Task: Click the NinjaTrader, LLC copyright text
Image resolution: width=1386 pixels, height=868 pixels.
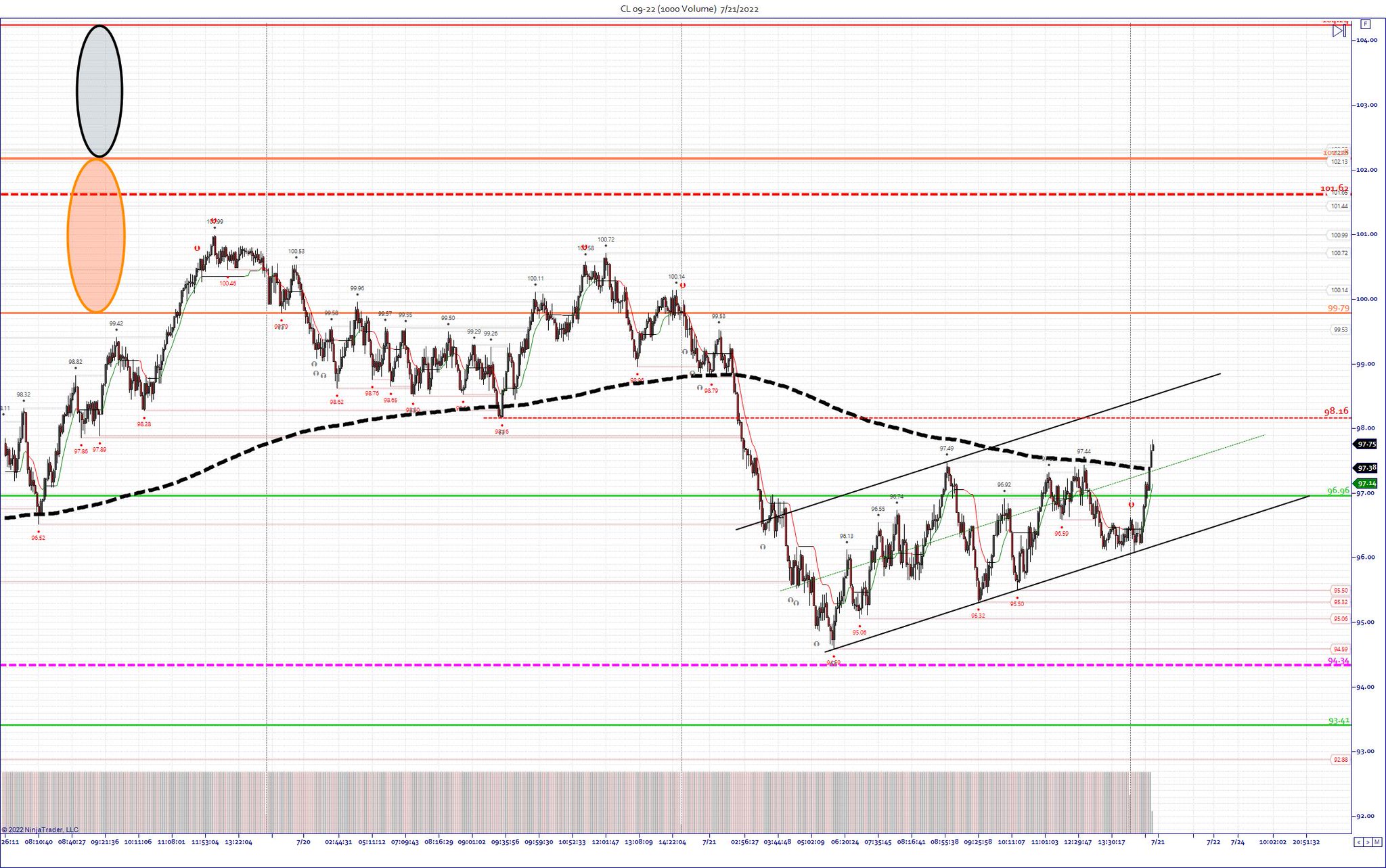Action: [42, 828]
